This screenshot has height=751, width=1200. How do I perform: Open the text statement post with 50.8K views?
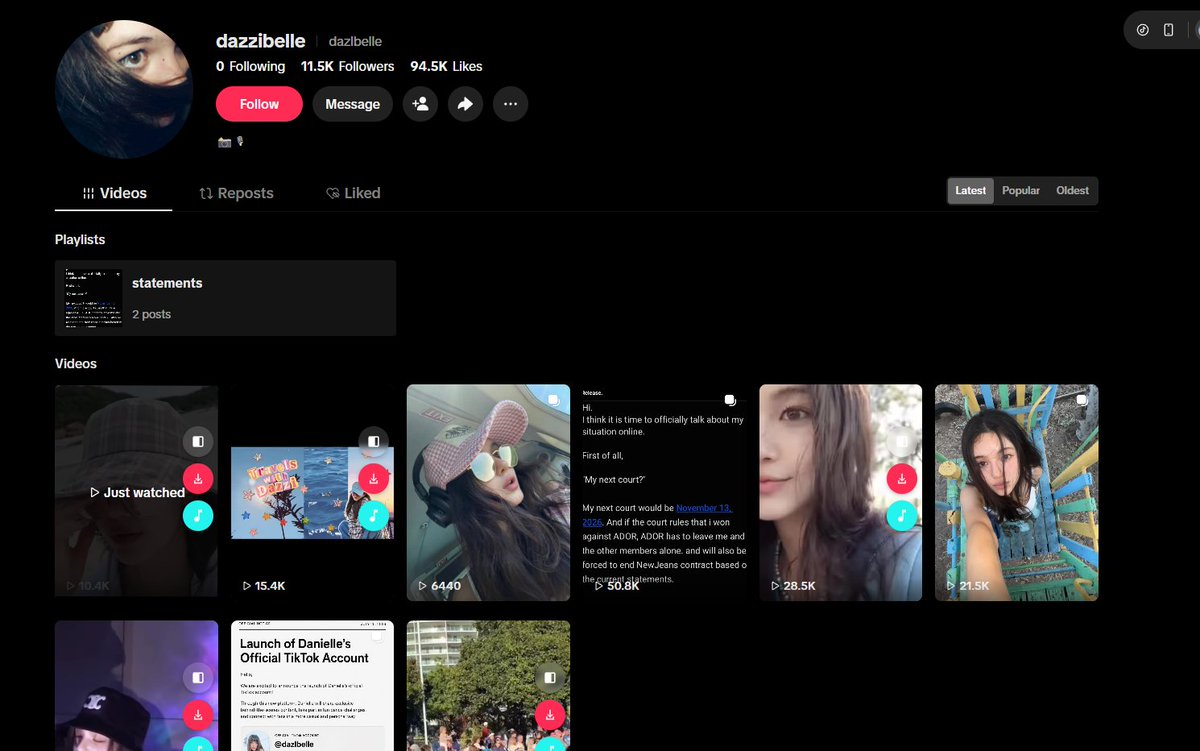(665, 493)
